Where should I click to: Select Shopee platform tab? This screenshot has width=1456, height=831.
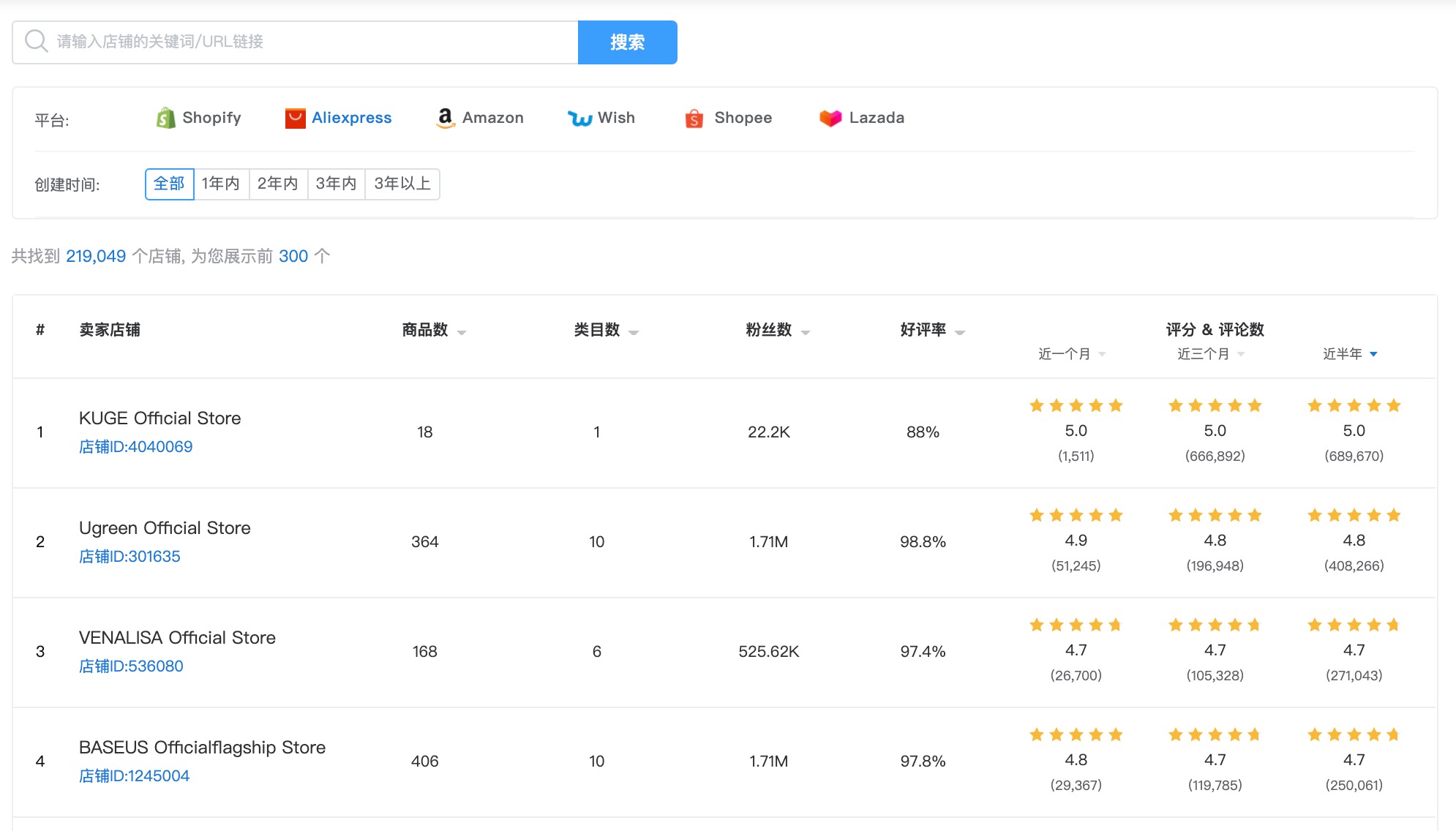[729, 118]
